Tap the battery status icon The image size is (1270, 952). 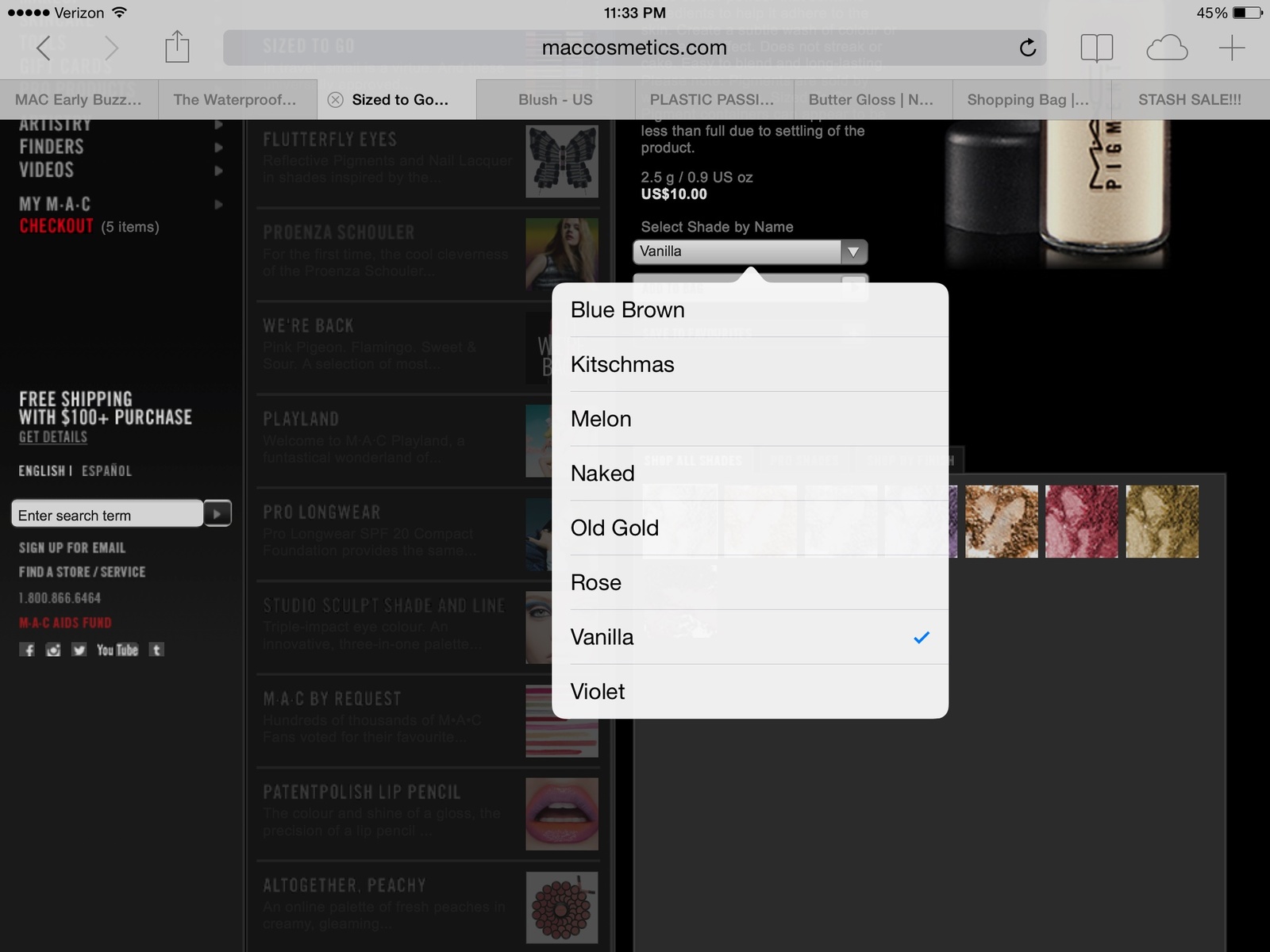point(1248,13)
